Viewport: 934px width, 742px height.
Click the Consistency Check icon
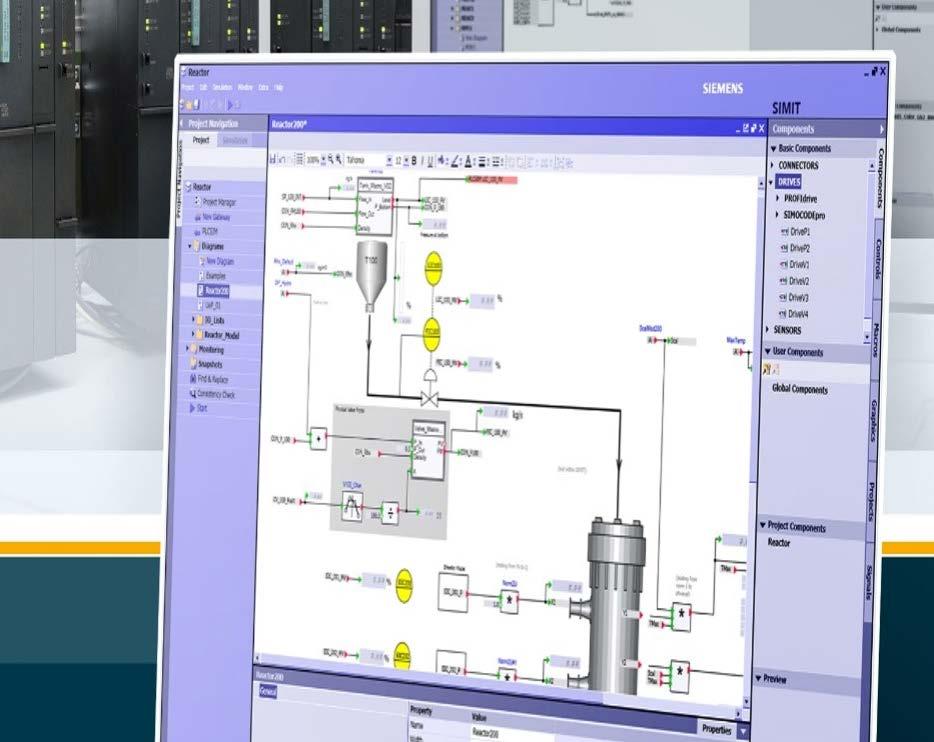(192, 394)
